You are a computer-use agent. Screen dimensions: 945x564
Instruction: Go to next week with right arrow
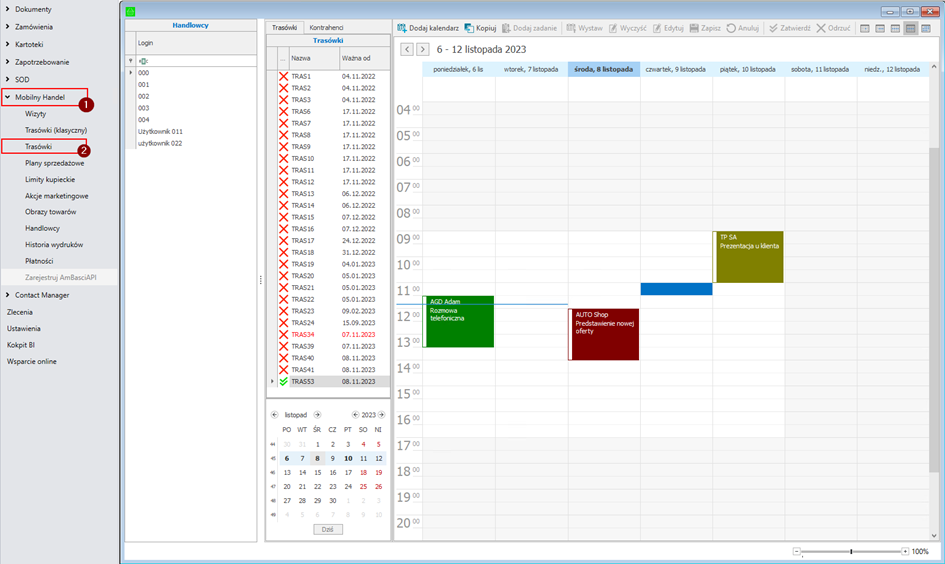coord(423,49)
